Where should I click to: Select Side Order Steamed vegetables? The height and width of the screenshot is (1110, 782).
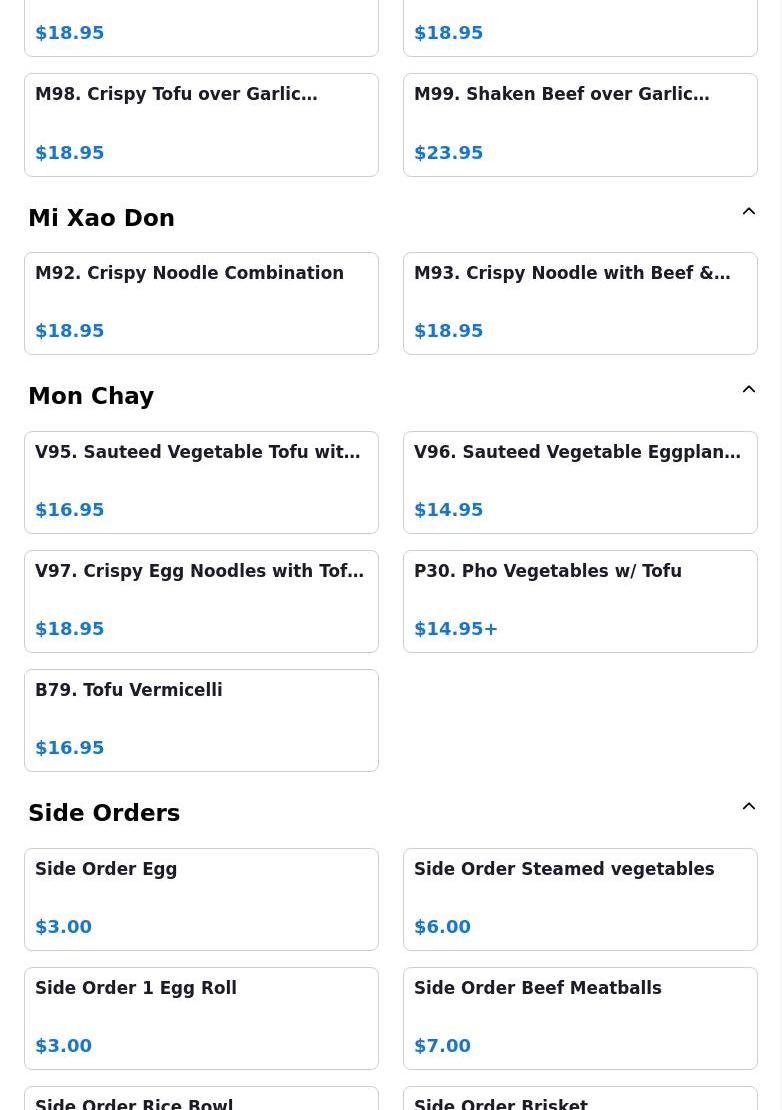pos(580,899)
